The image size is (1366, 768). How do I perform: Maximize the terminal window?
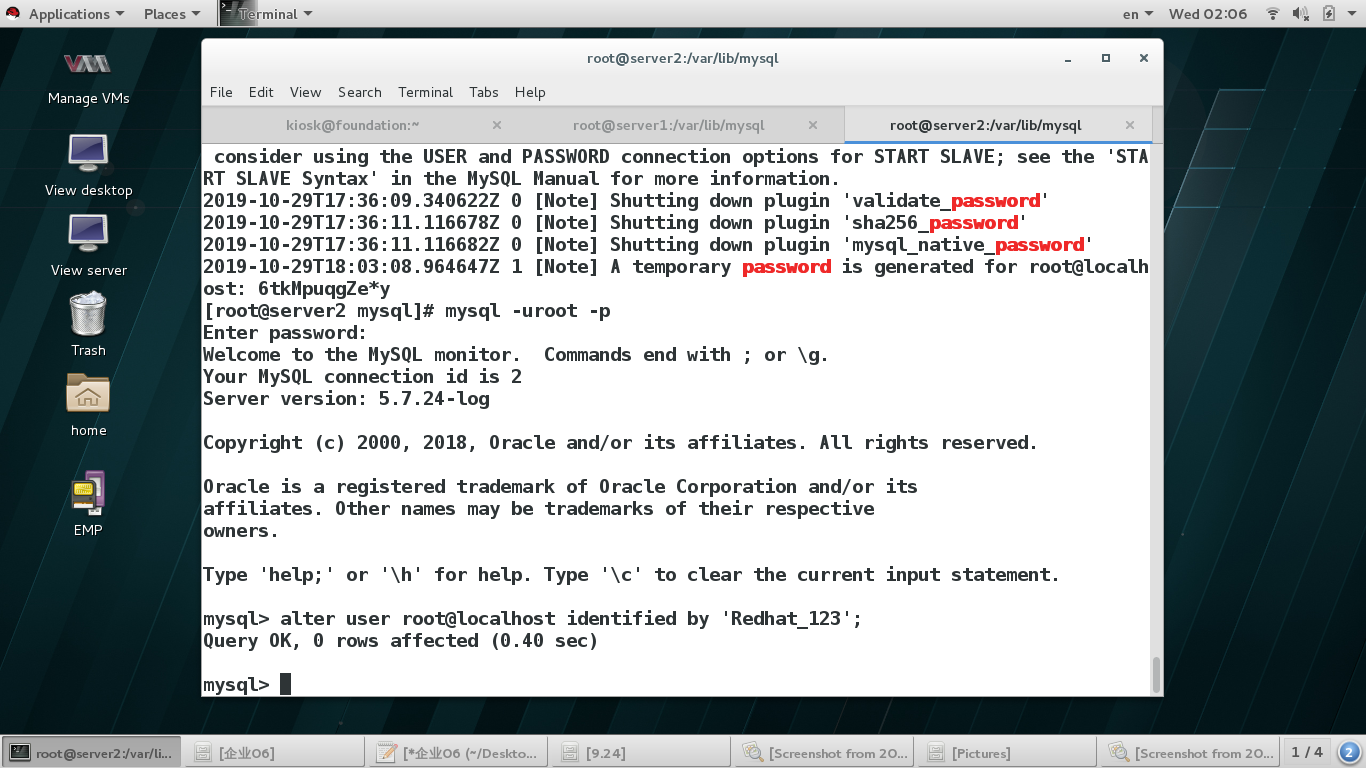pyautogui.click(x=1106, y=58)
